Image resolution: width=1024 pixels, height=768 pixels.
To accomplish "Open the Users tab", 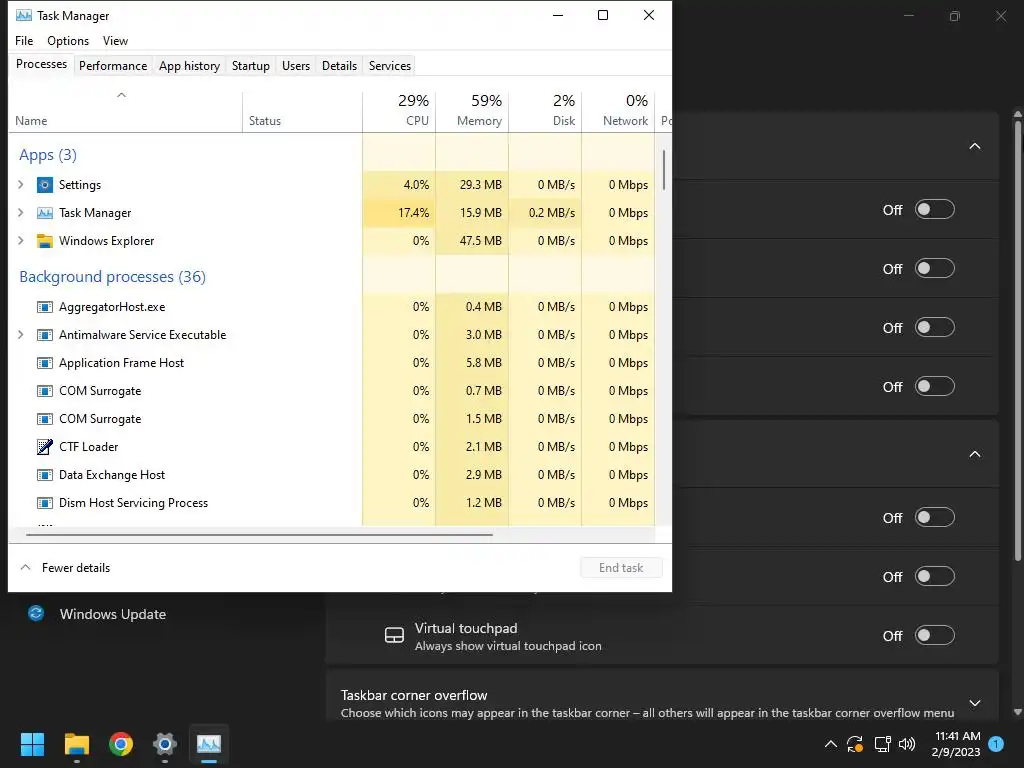I will click(x=296, y=65).
